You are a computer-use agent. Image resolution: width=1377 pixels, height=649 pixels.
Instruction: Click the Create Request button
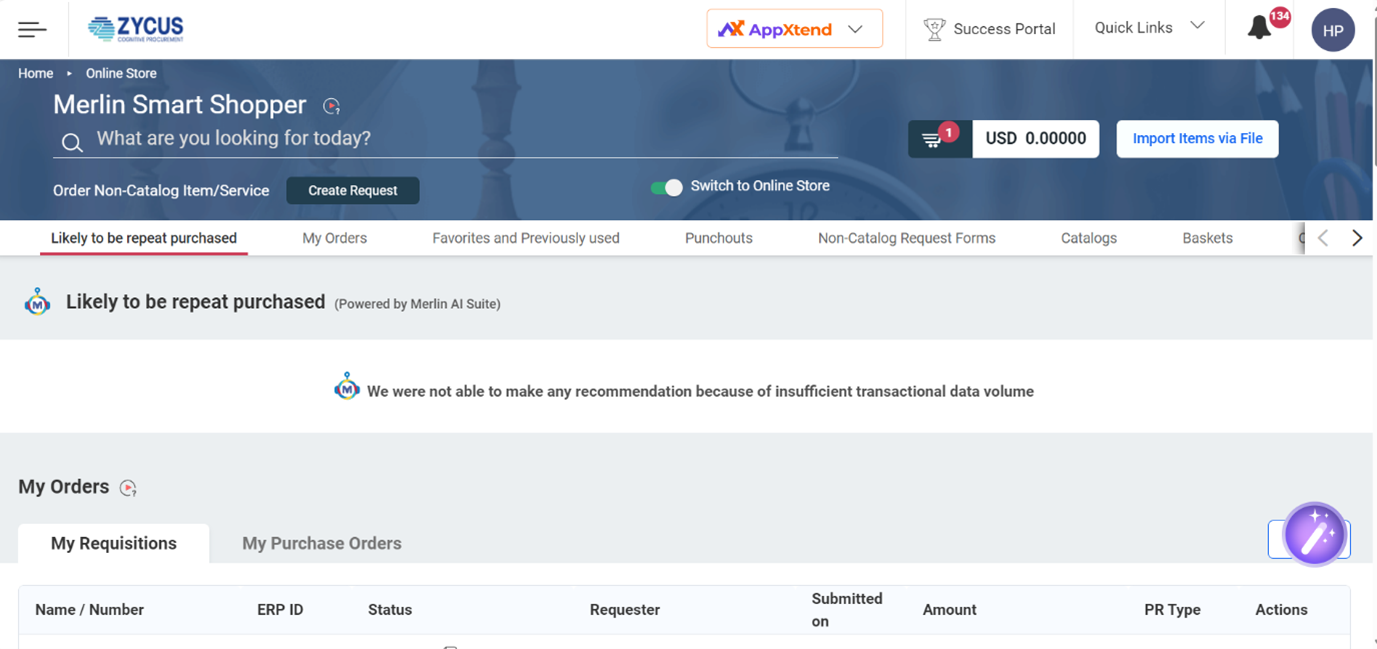(x=352, y=190)
